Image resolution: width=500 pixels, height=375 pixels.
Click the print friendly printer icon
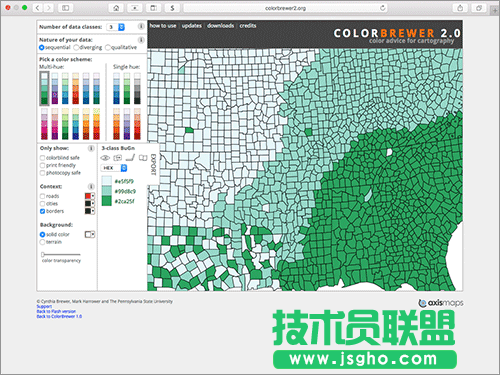pos(118,158)
